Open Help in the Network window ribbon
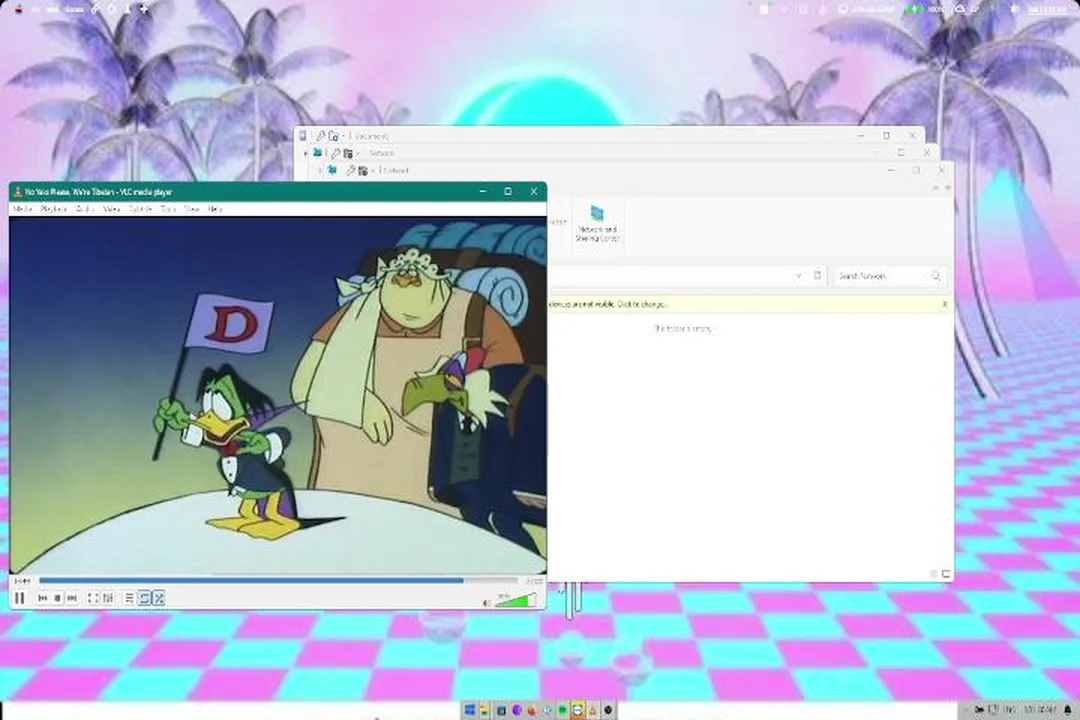1080x720 pixels. [948, 187]
